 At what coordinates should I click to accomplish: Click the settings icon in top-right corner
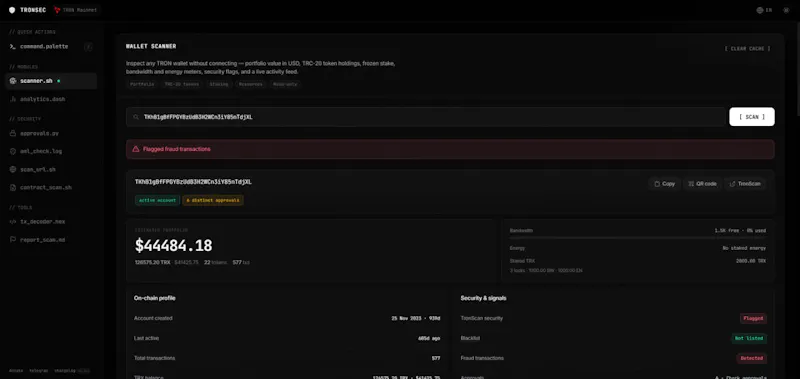point(786,10)
